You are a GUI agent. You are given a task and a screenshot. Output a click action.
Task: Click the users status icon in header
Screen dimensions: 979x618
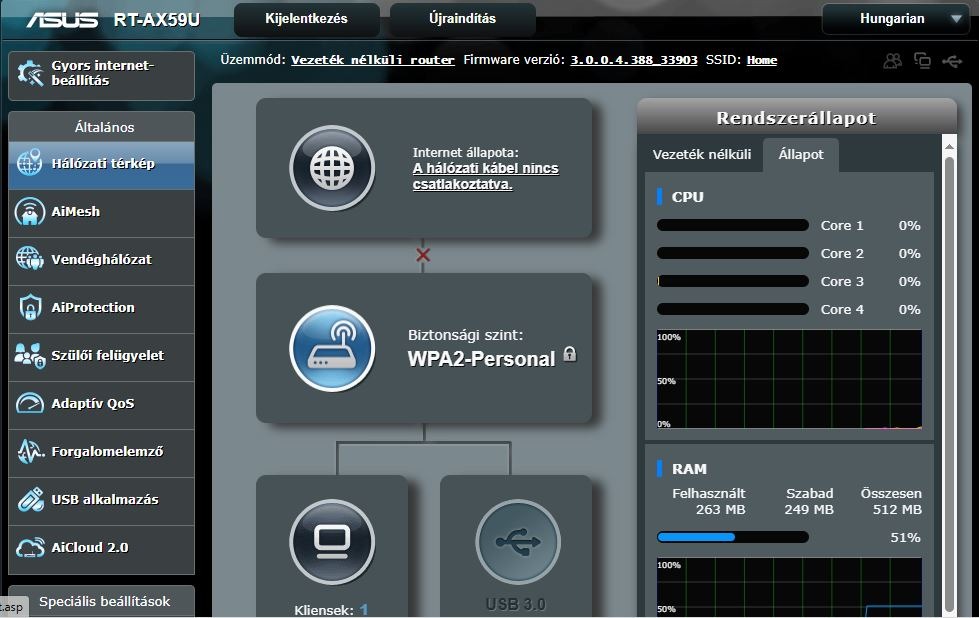893,61
